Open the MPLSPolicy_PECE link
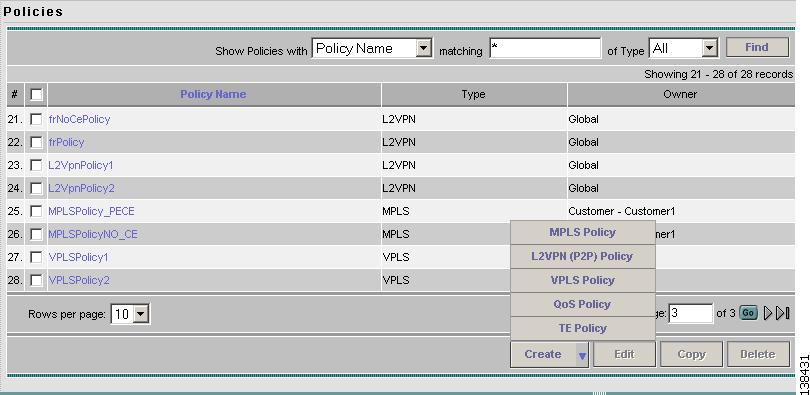The image size is (810, 395). (x=91, y=211)
